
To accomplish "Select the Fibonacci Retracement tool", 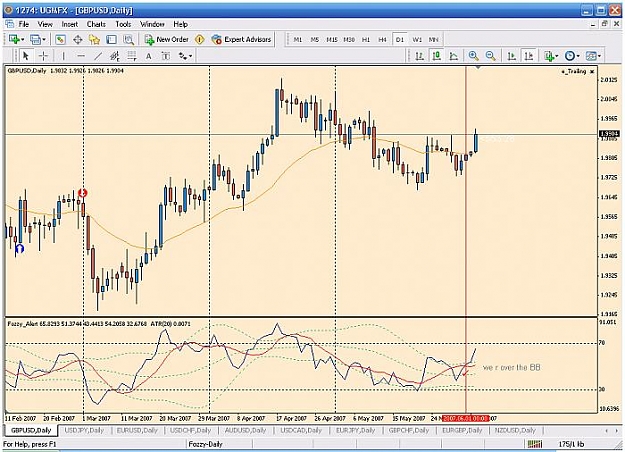I will 132,56.
